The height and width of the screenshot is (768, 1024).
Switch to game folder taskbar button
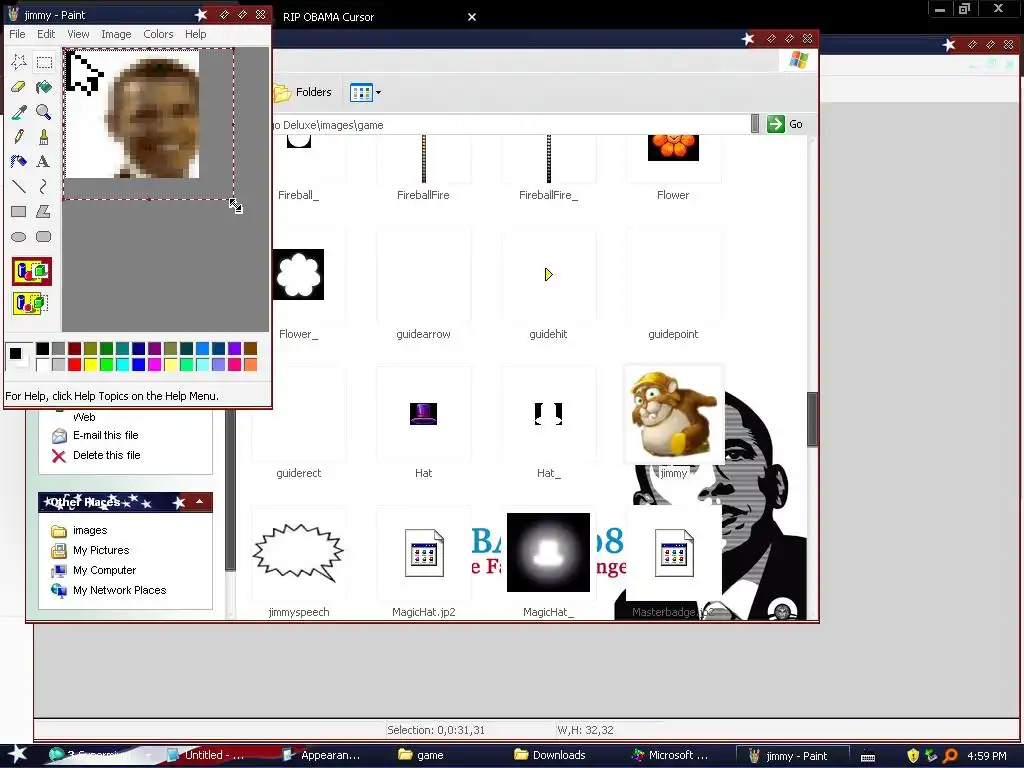tap(421, 755)
